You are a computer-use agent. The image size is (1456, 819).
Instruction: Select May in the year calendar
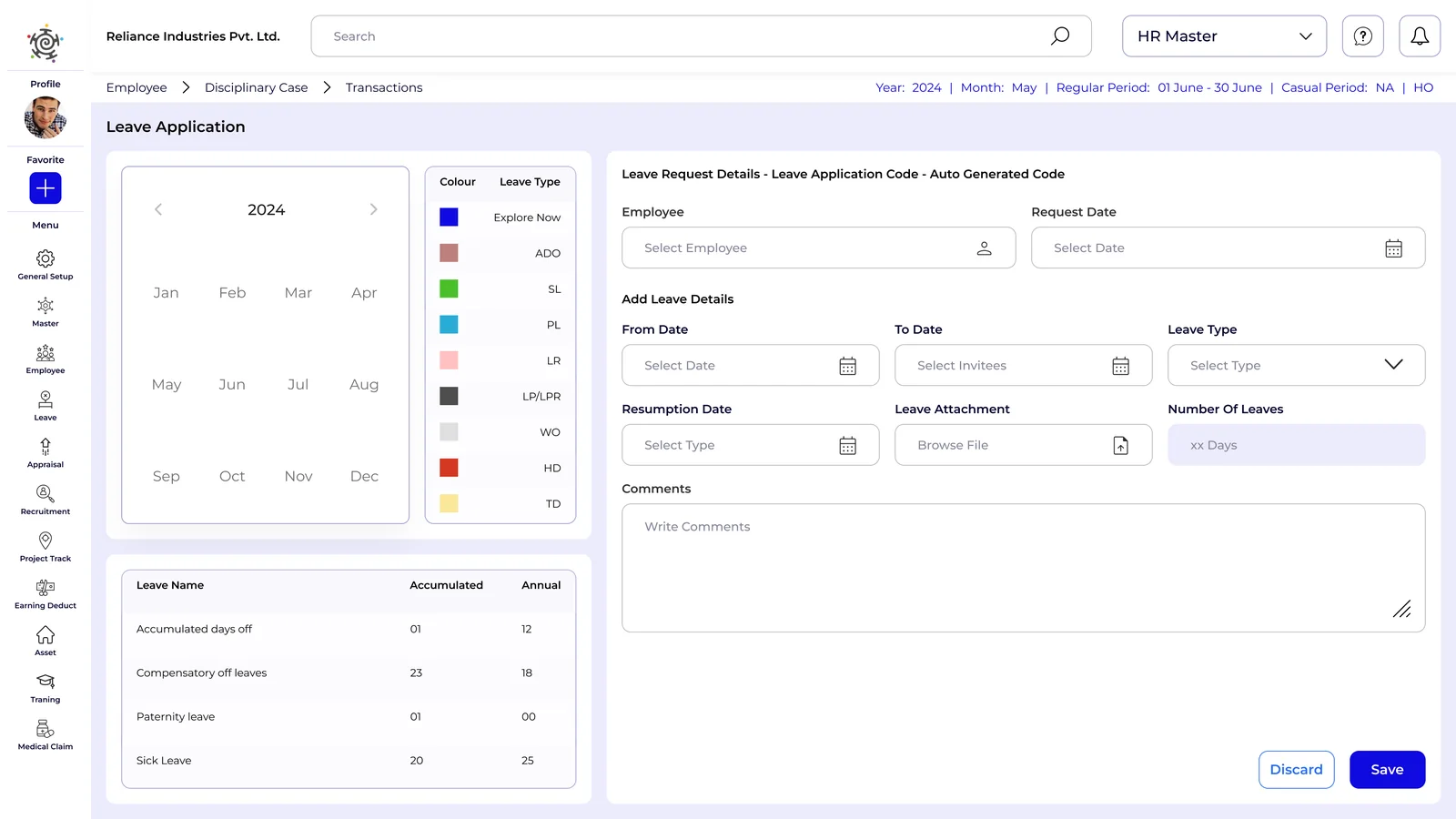(167, 385)
